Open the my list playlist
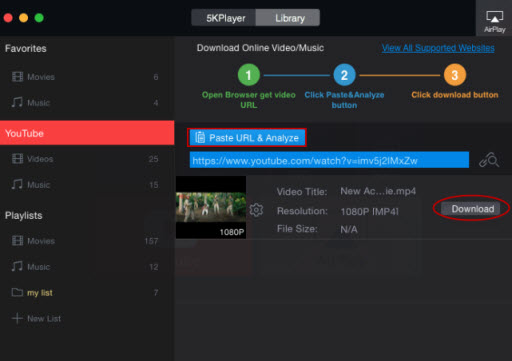 87,293
